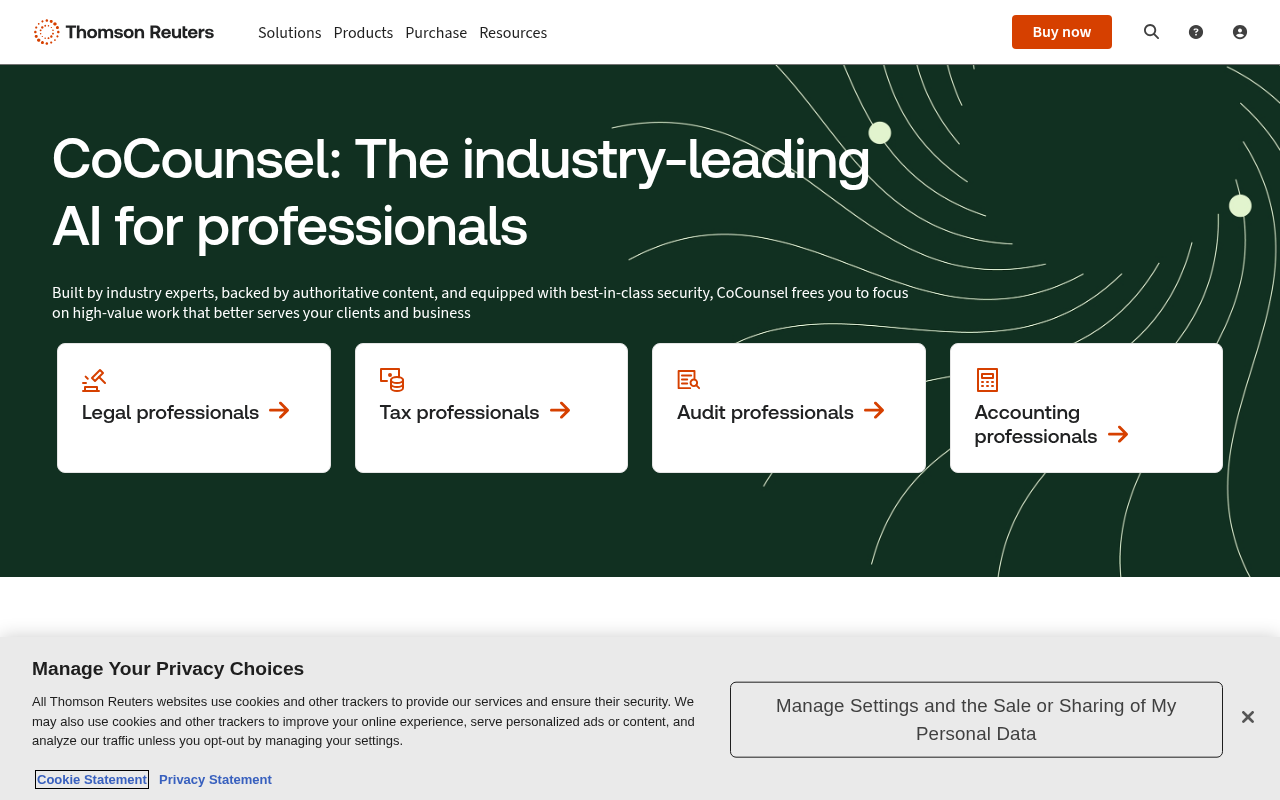This screenshot has width=1280, height=800.
Task: Open the Purchase menu
Action: 436,33
